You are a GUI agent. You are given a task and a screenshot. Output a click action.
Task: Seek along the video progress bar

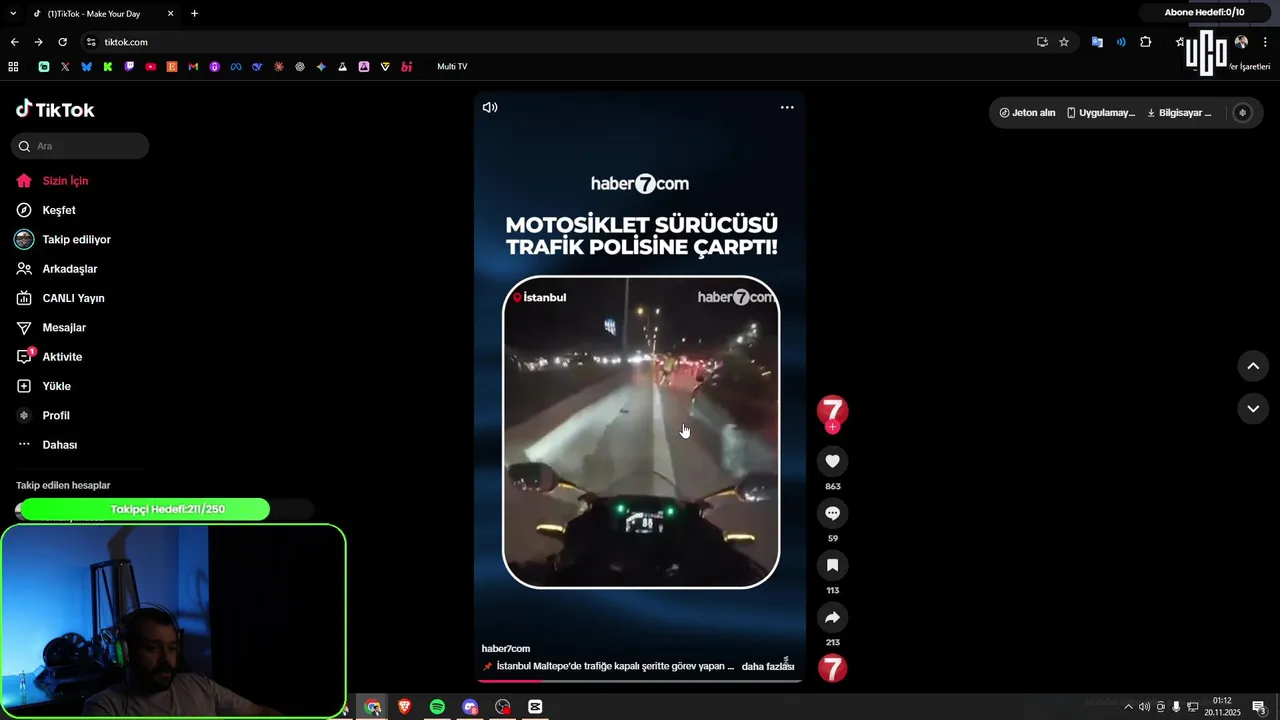640,680
